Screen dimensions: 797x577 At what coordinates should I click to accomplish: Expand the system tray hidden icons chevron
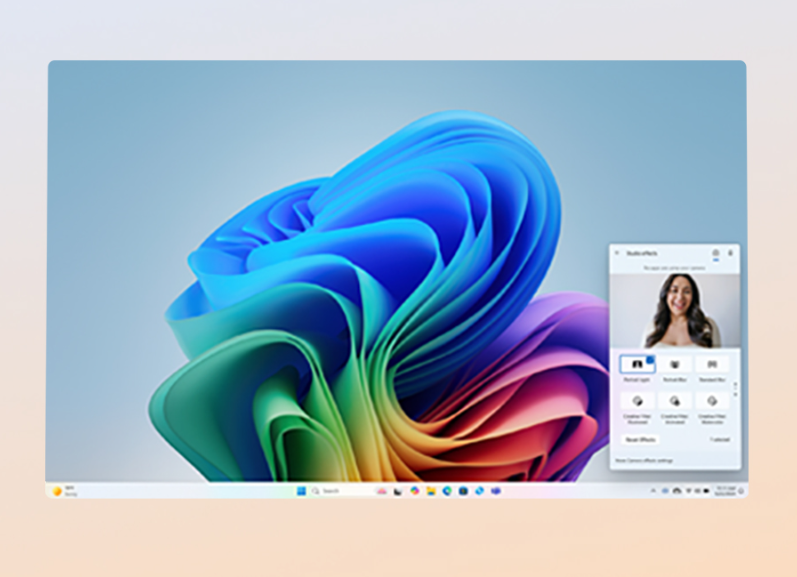(653, 491)
